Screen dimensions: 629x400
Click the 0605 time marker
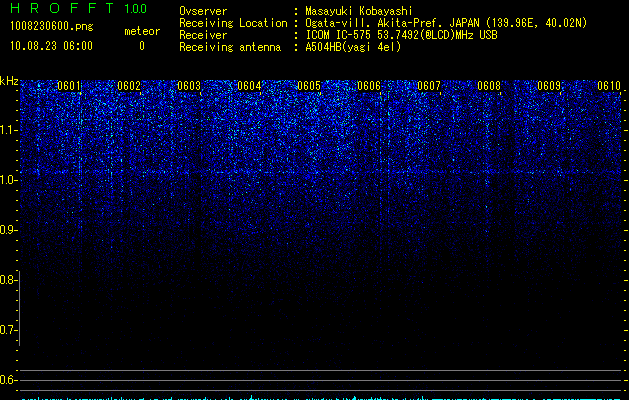coord(309,86)
